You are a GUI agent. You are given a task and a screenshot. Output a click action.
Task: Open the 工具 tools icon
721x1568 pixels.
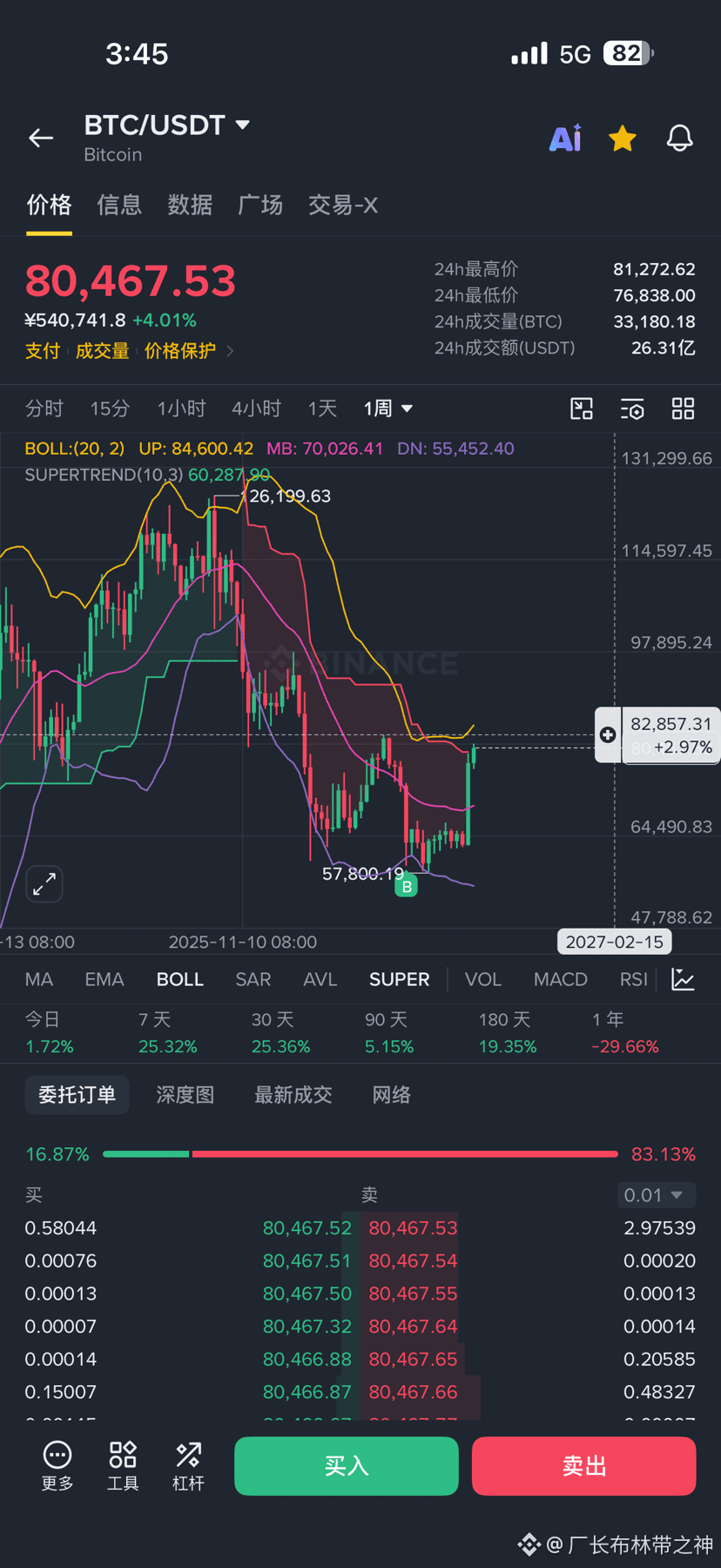click(123, 1466)
